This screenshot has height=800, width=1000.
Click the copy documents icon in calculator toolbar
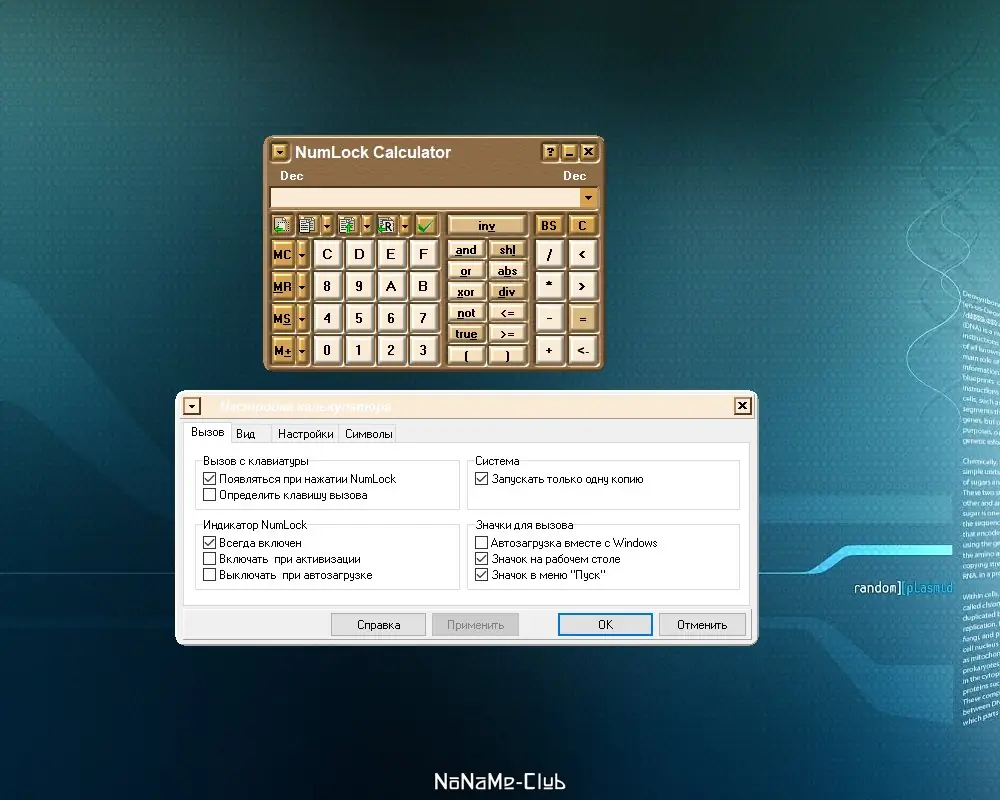click(307, 225)
